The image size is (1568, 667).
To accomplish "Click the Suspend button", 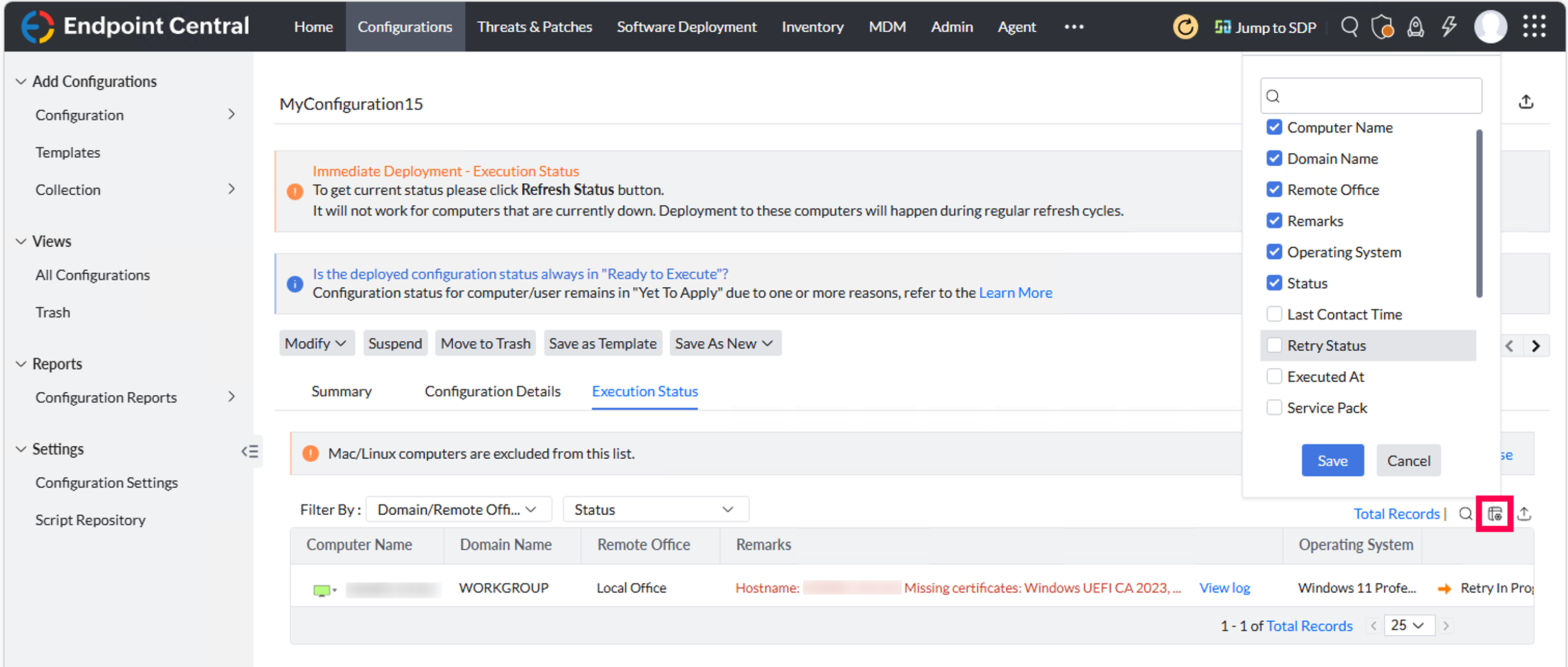I will point(395,343).
